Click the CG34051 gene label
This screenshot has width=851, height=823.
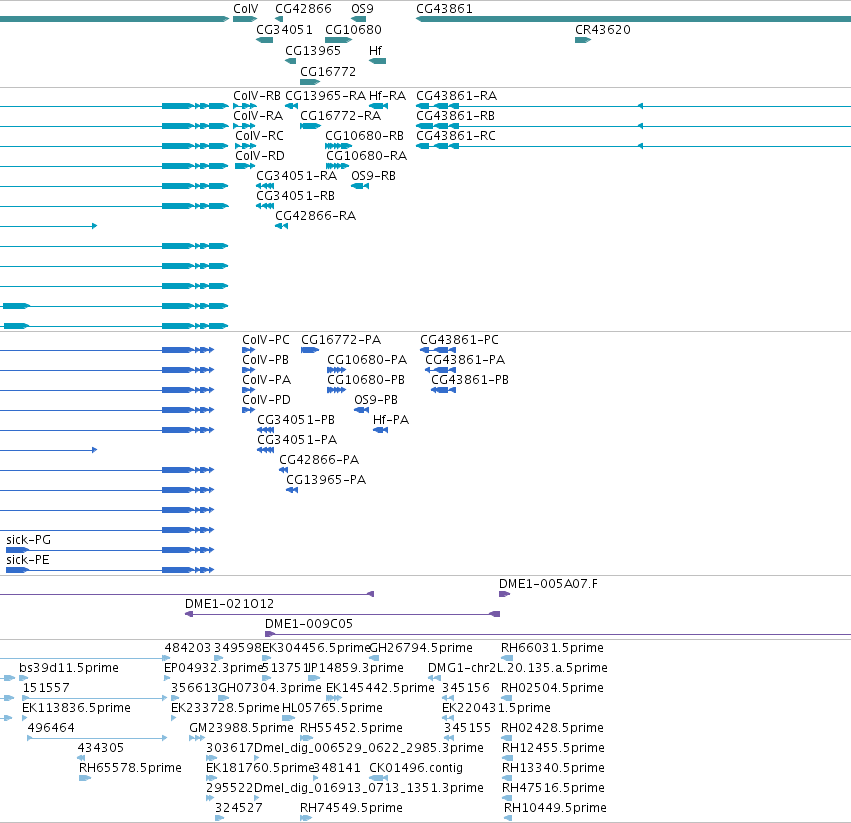[x=284, y=30]
